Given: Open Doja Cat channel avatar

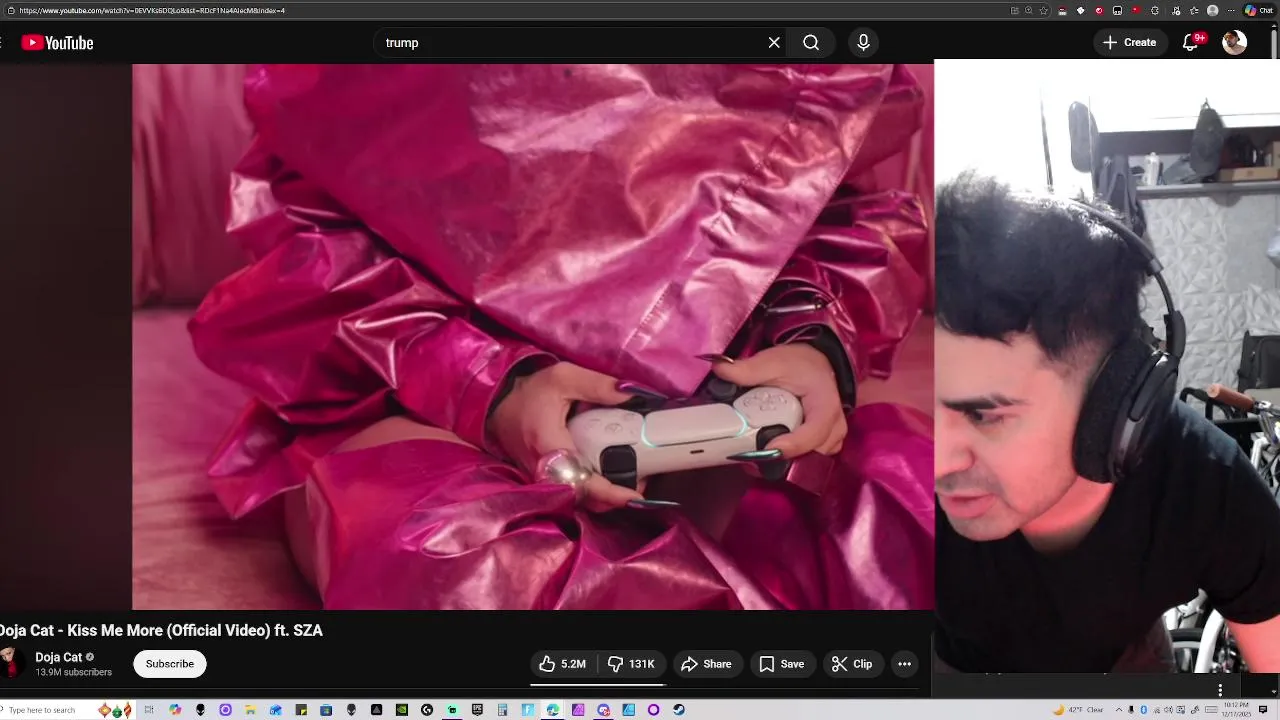Looking at the screenshot, I should 11,664.
